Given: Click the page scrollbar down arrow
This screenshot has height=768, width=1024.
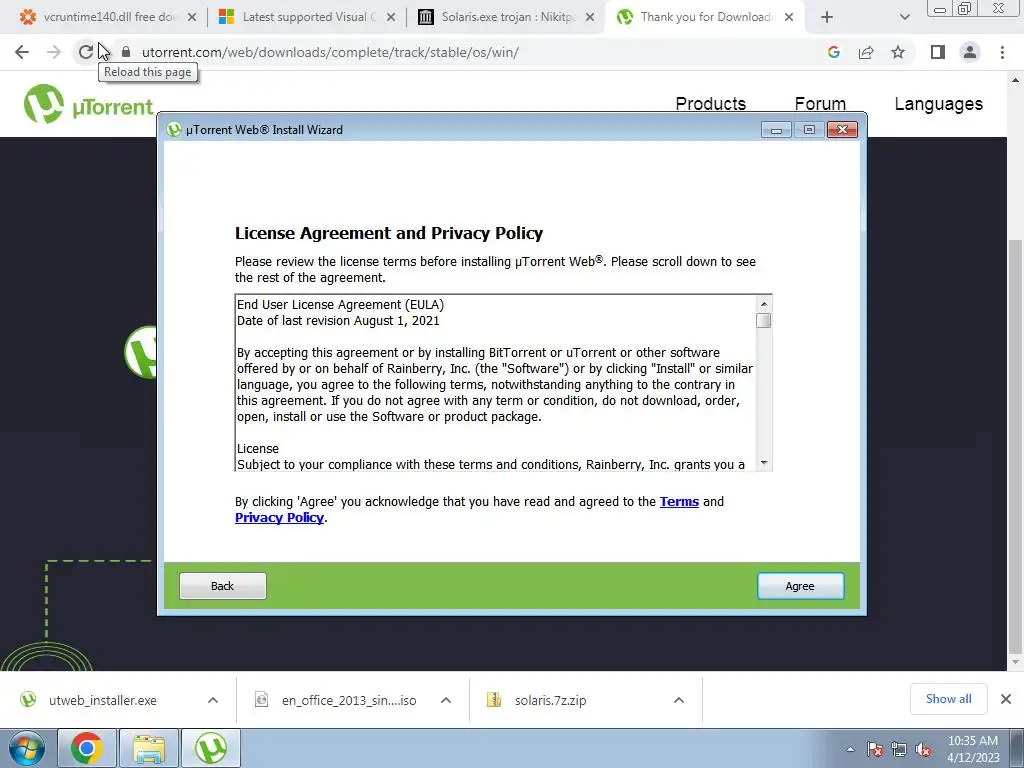Looking at the screenshot, I should (x=1015, y=662).
